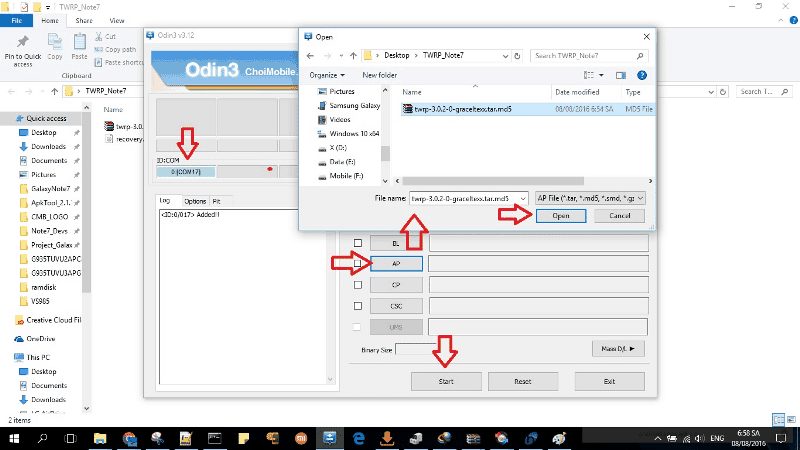The height and width of the screenshot is (450, 800).
Task: Click the search magnifier in Open dialog
Action: click(640, 56)
